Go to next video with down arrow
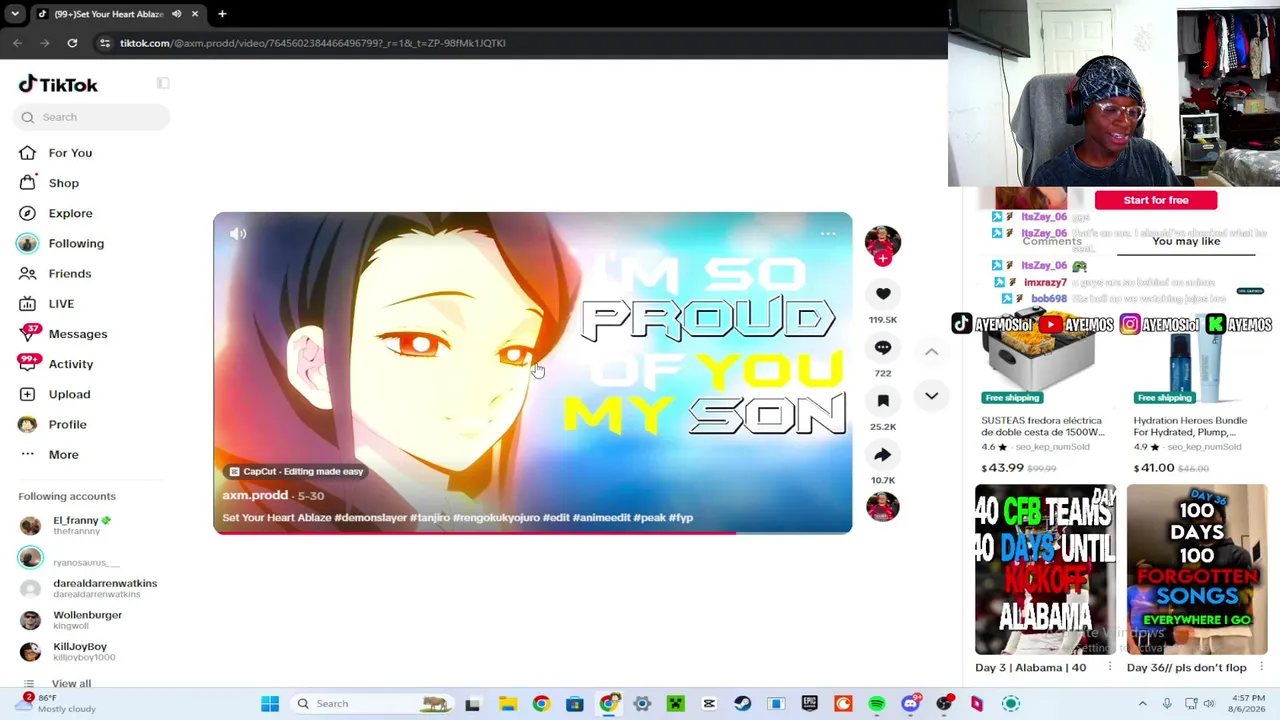 click(931, 396)
